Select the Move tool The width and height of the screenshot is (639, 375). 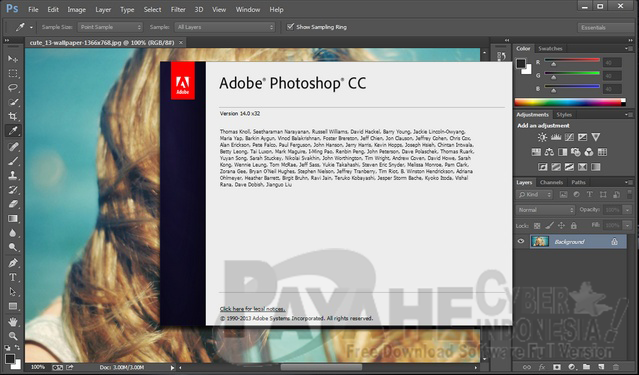tap(13, 59)
